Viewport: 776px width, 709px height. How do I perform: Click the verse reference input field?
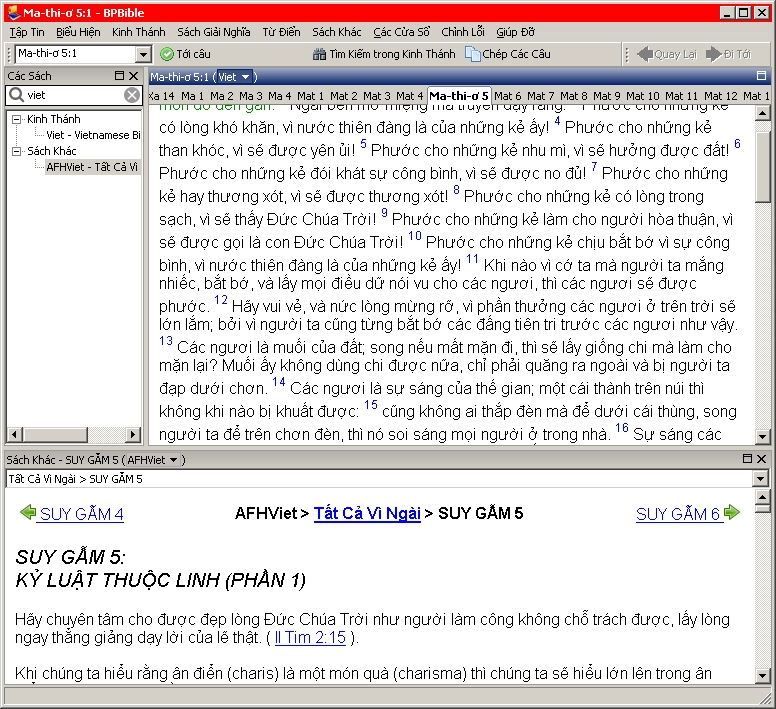point(76,54)
